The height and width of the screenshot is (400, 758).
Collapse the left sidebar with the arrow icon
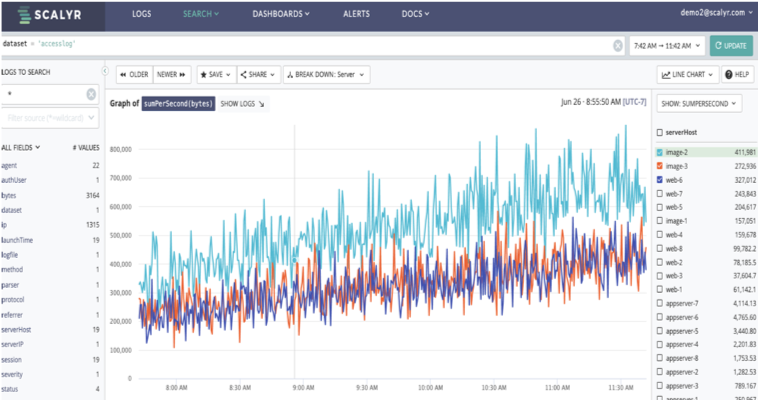point(106,73)
